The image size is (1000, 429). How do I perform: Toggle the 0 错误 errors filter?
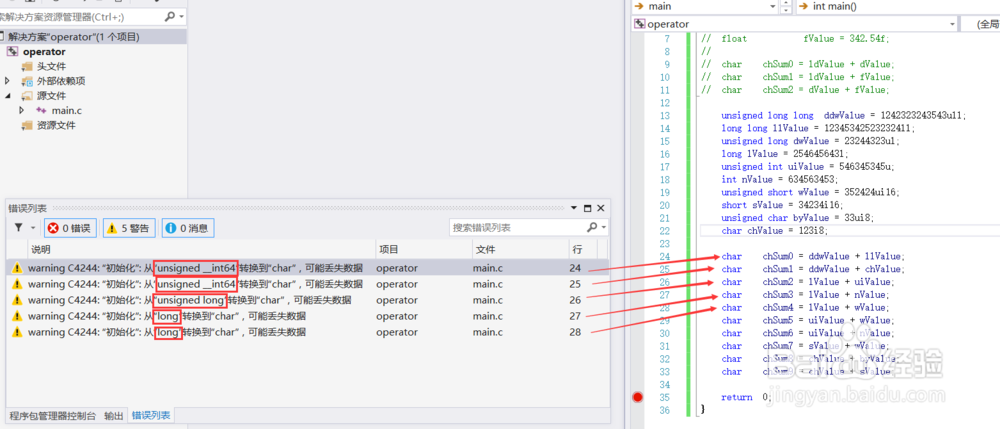70,228
